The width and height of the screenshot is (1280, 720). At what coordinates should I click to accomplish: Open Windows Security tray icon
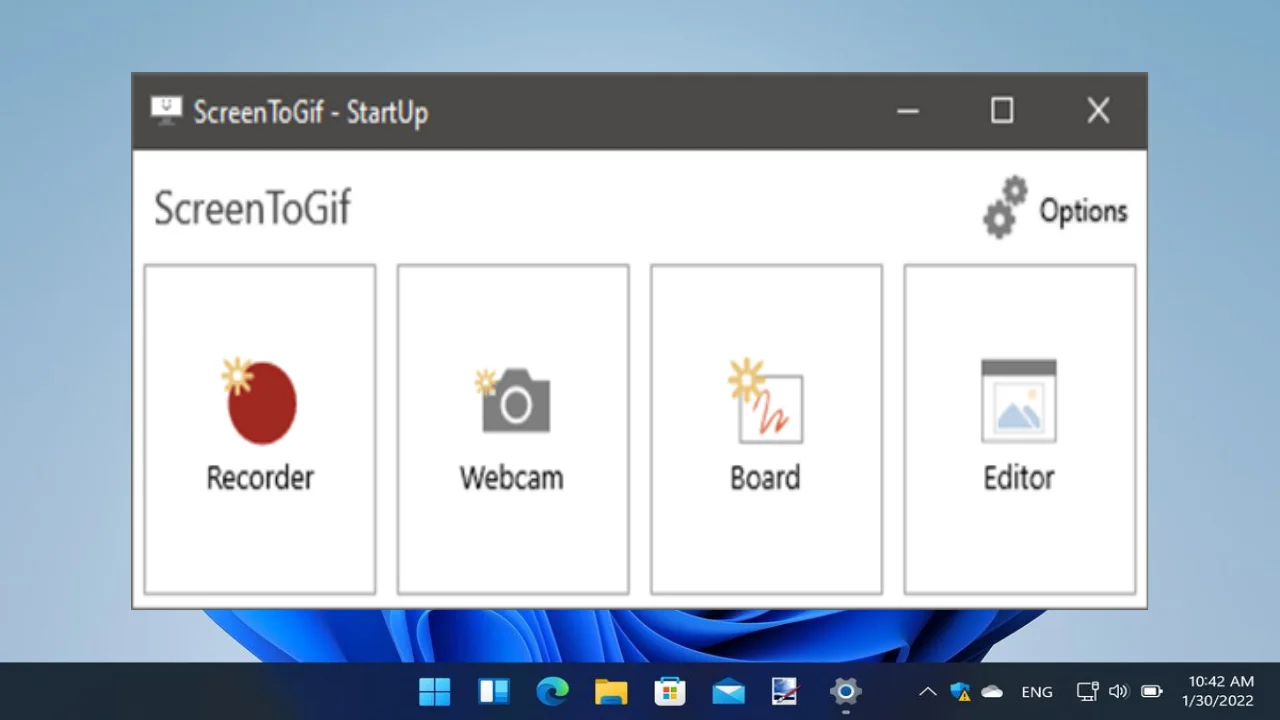[x=960, y=691]
